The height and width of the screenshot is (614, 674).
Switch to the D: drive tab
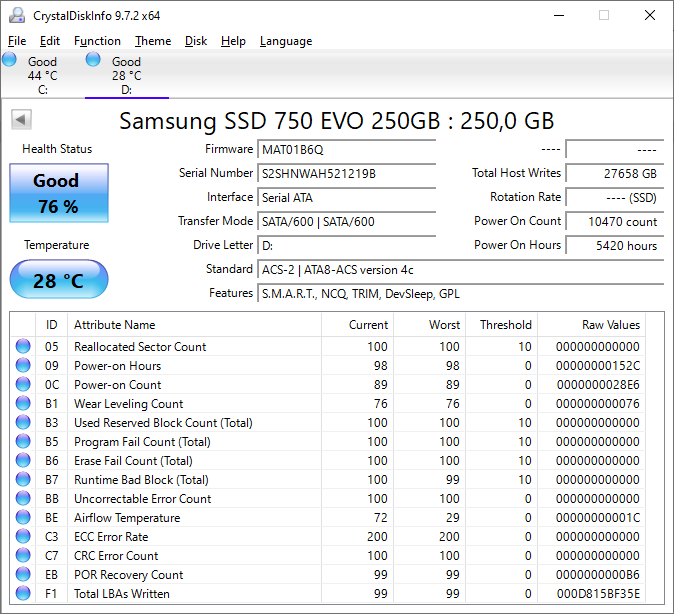(126, 75)
